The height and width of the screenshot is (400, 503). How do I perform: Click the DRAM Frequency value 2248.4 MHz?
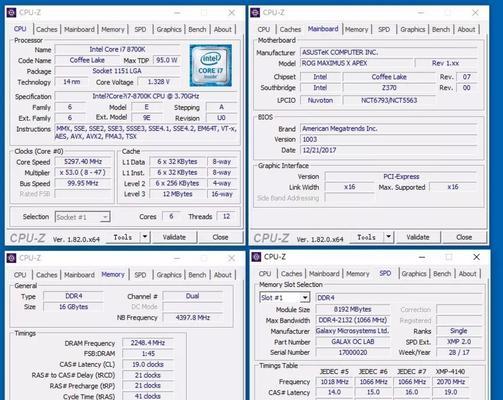(148, 343)
